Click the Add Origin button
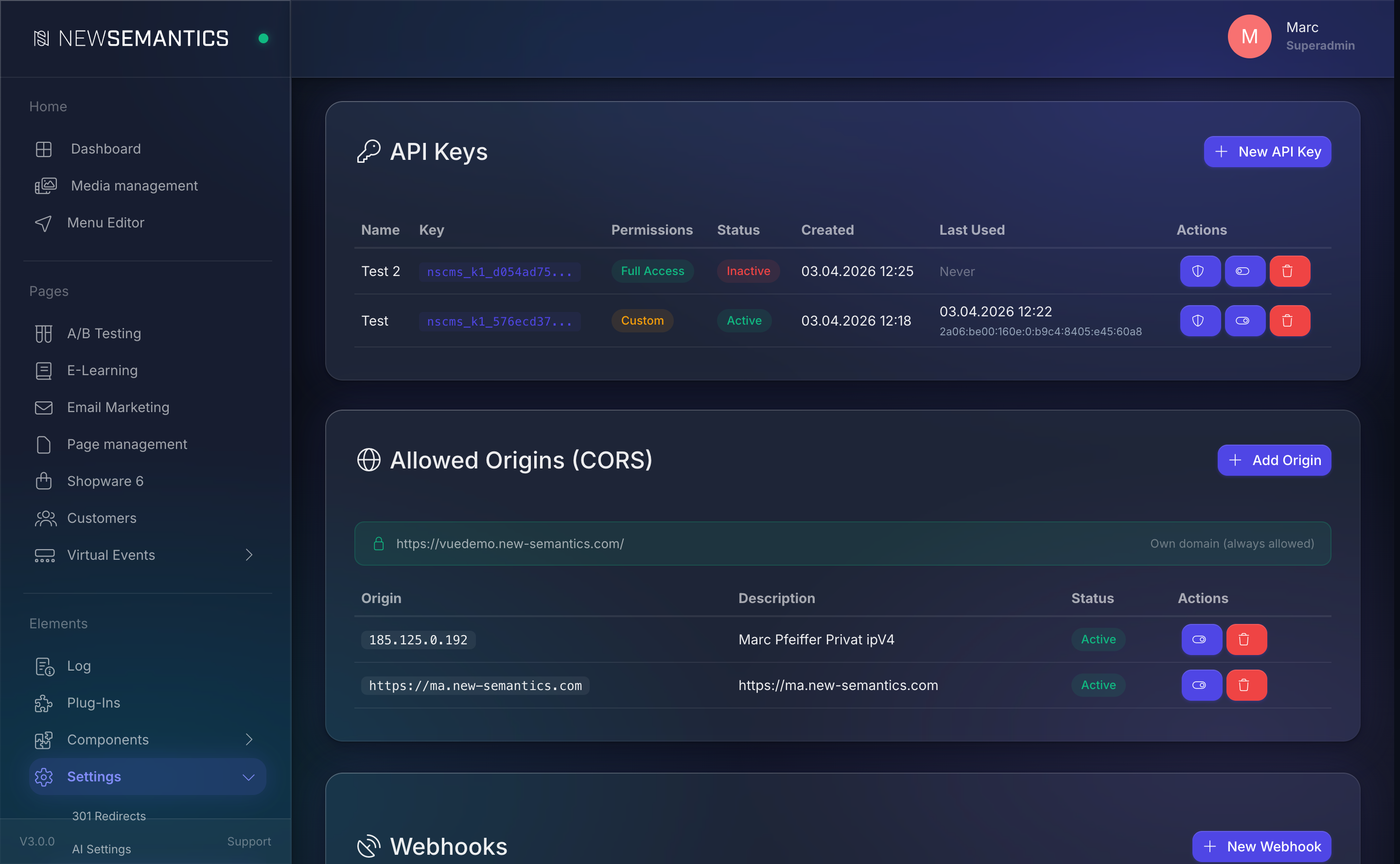 1274,460
